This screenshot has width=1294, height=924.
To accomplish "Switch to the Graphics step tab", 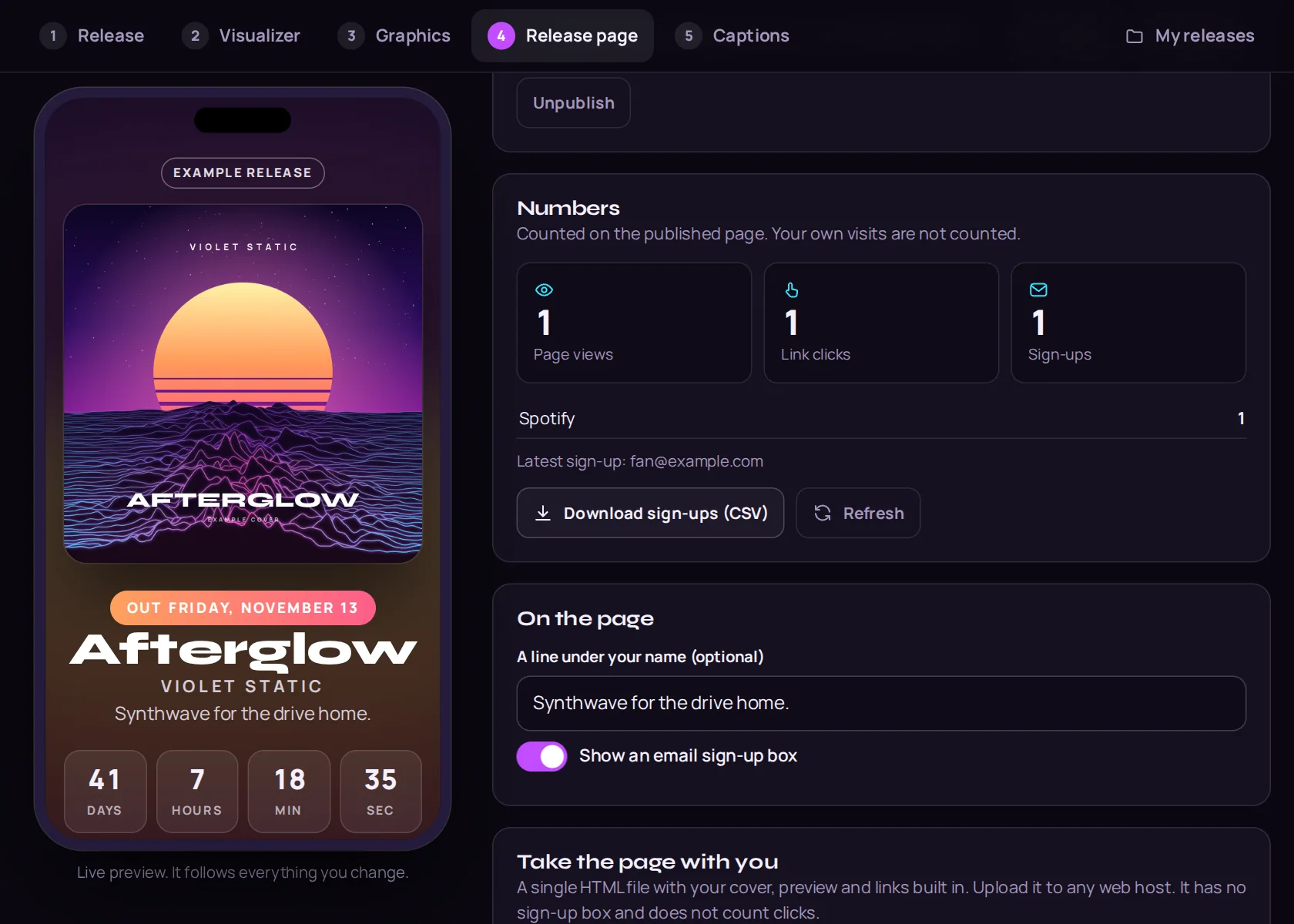I will (394, 35).
